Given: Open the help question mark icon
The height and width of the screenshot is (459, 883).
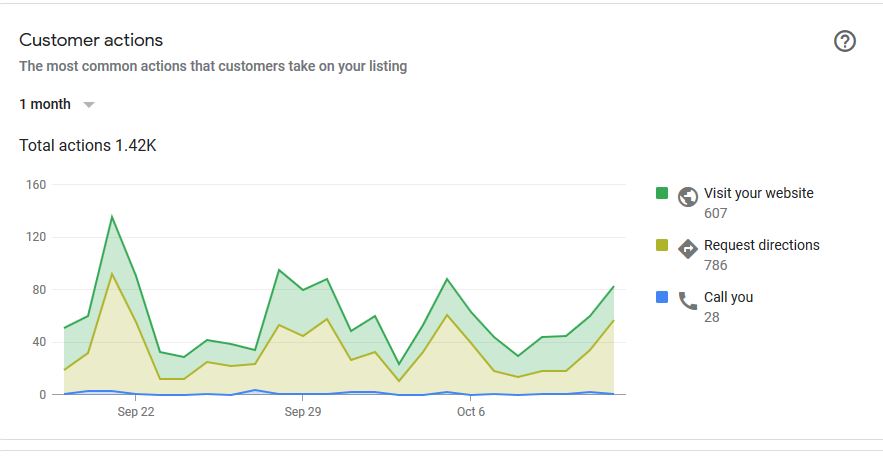Looking at the screenshot, I should [845, 41].
